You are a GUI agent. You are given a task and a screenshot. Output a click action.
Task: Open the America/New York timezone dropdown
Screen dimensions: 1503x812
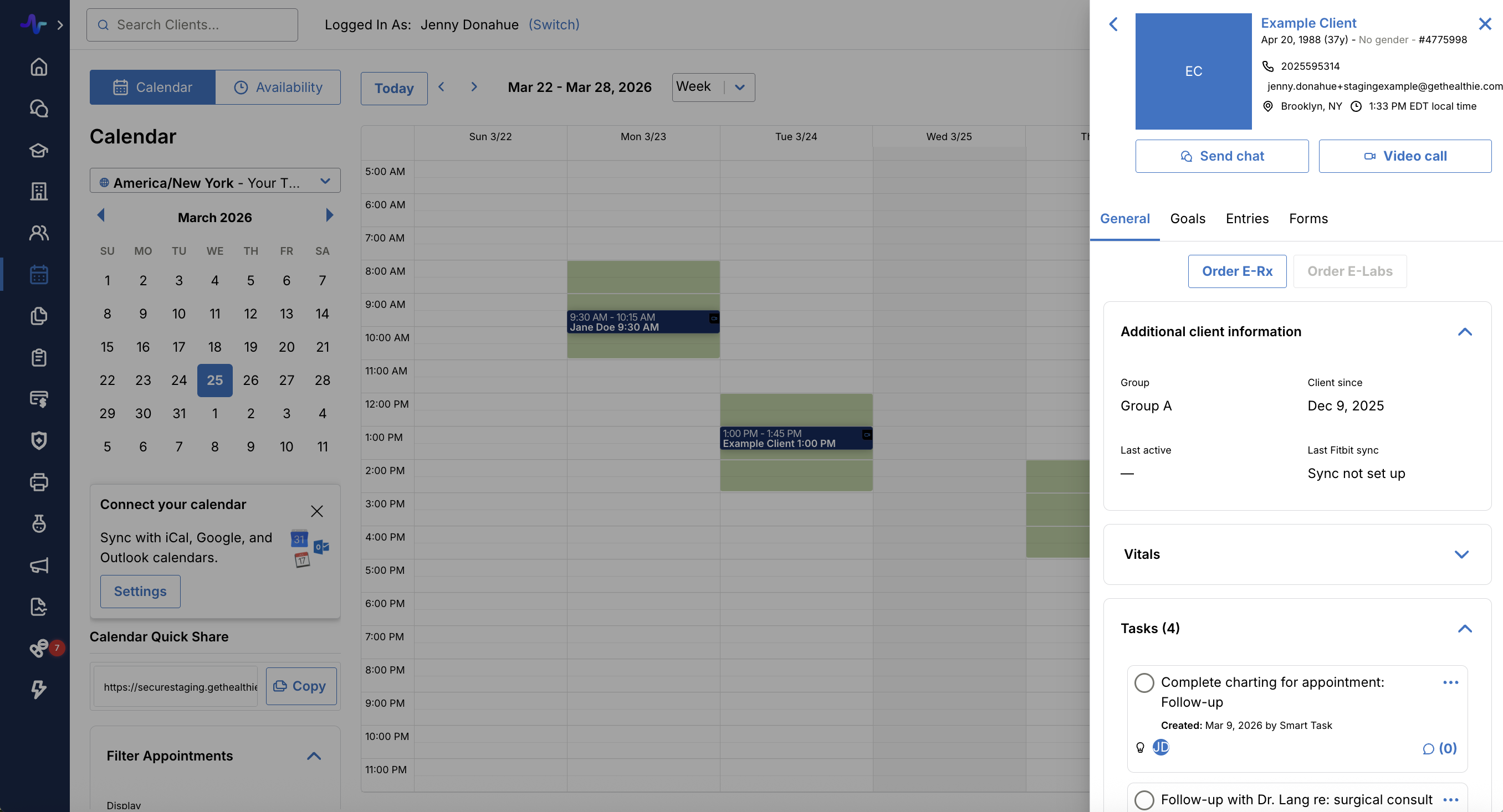pyautogui.click(x=214, y=182)
